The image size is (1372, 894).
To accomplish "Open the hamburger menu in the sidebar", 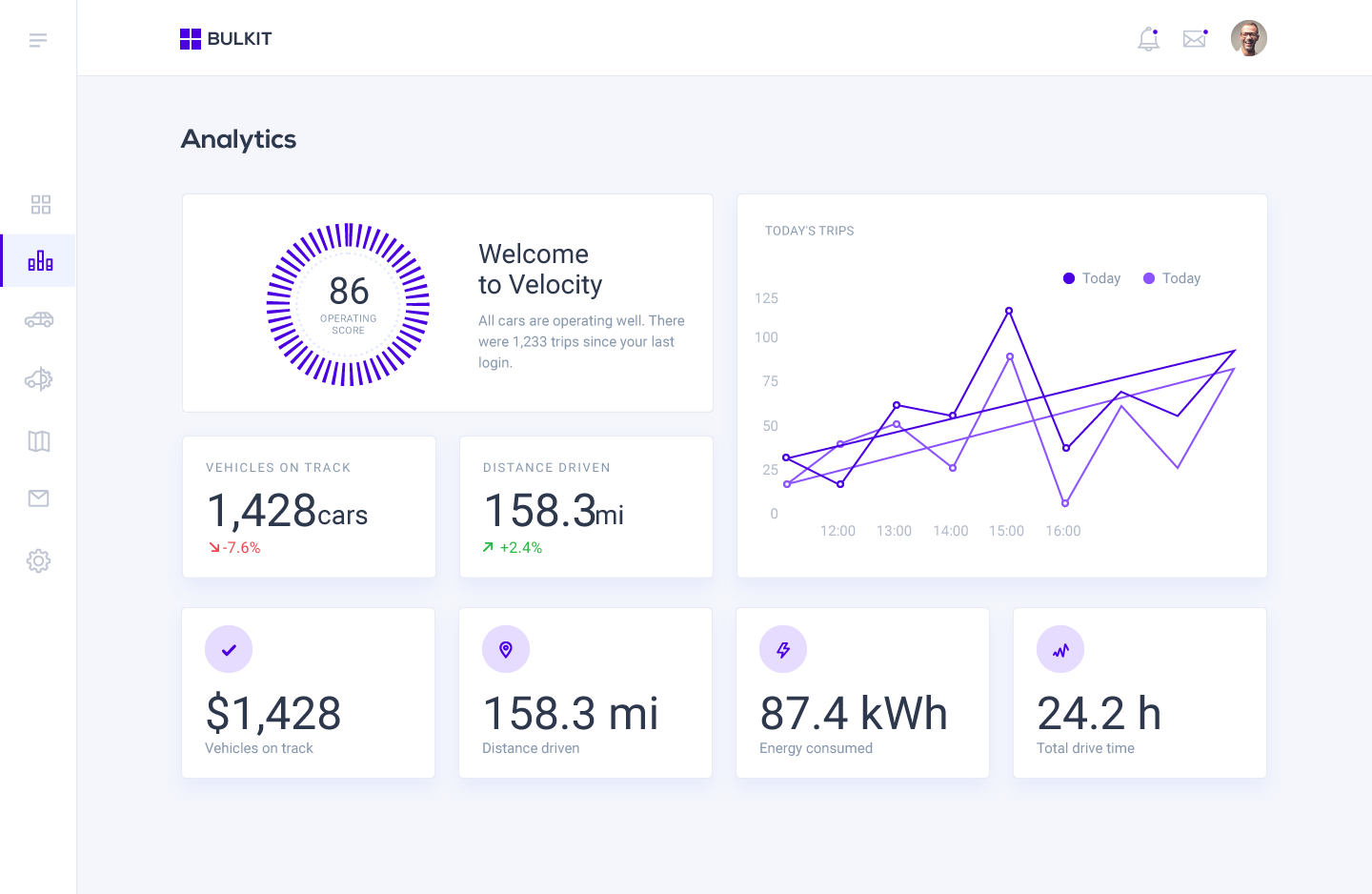I will point(38,40).
